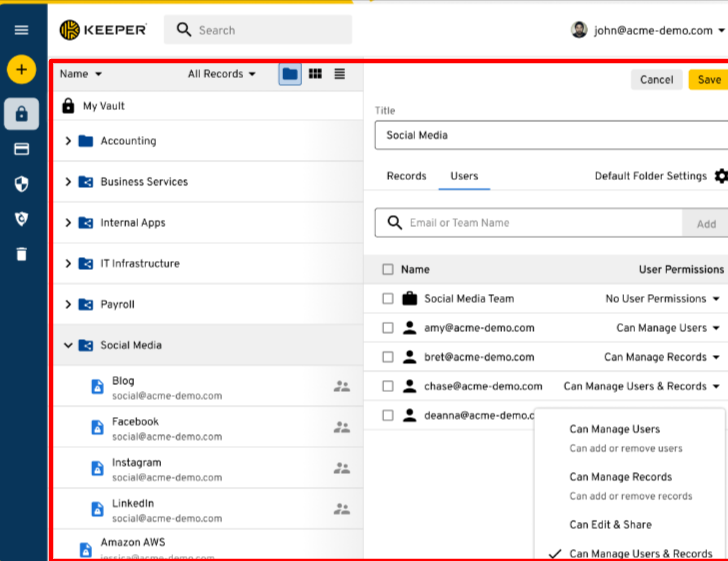Switch to grid view icon
The image size is (728, 561).
[x=315, y=74]
